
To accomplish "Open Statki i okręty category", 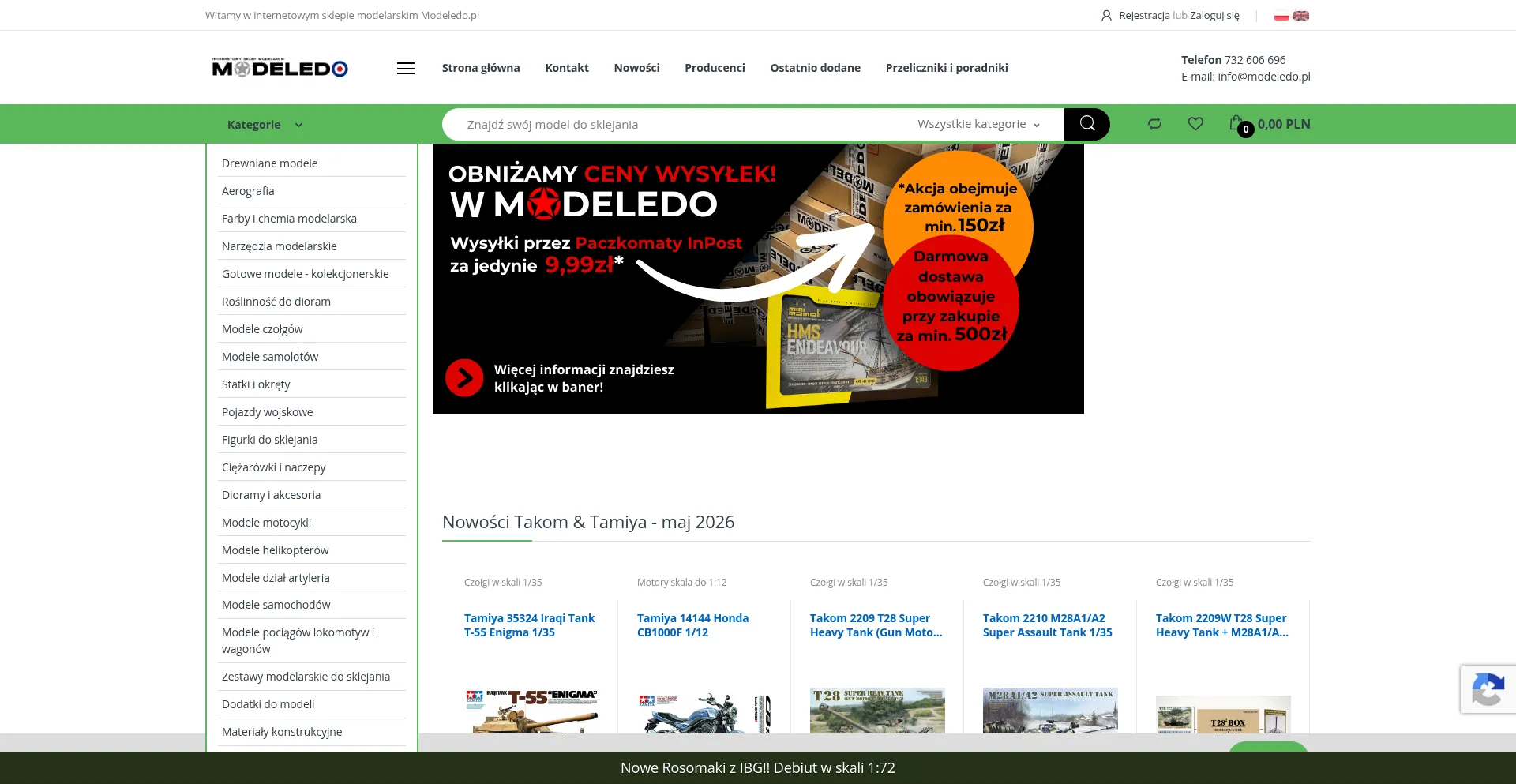I will tap(256, 384).
